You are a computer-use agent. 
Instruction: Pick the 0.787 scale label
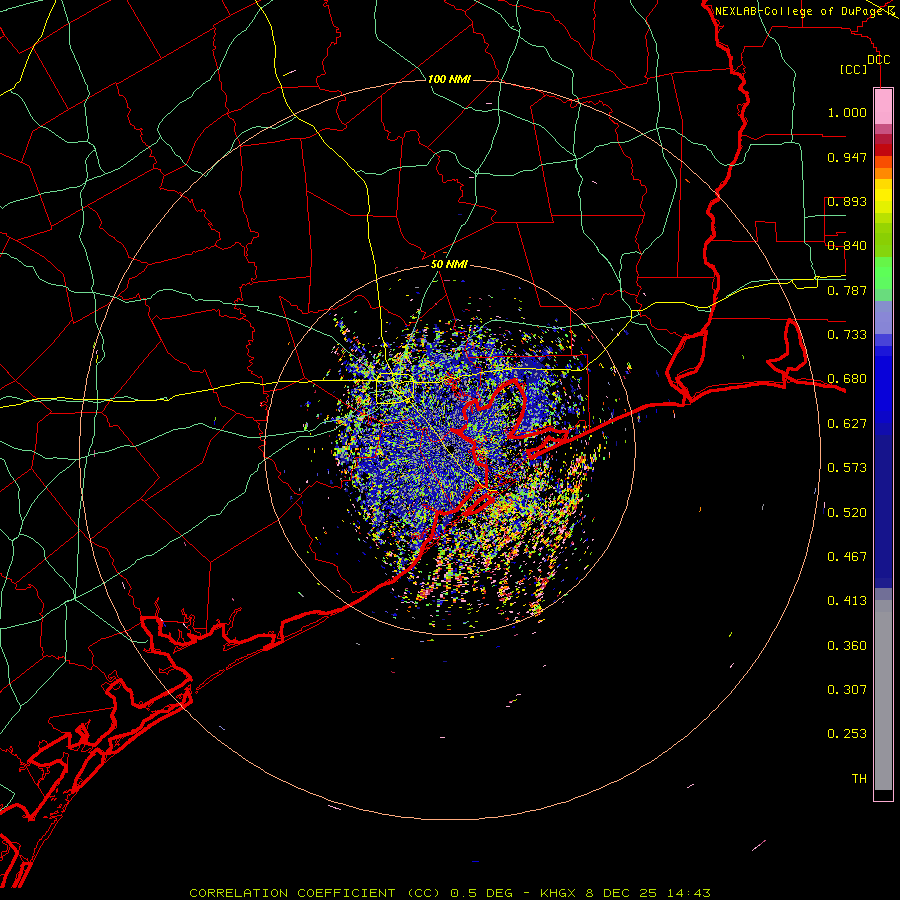tap(847, 290)
